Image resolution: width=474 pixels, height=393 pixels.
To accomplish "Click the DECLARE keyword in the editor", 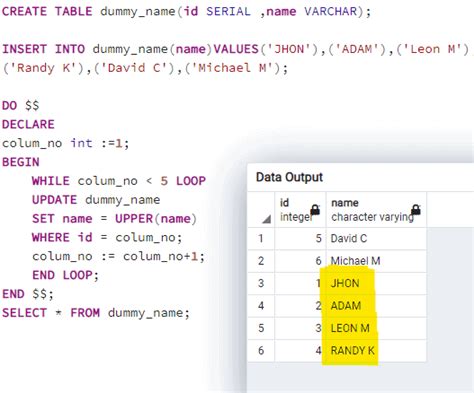I will click(28, 124).
